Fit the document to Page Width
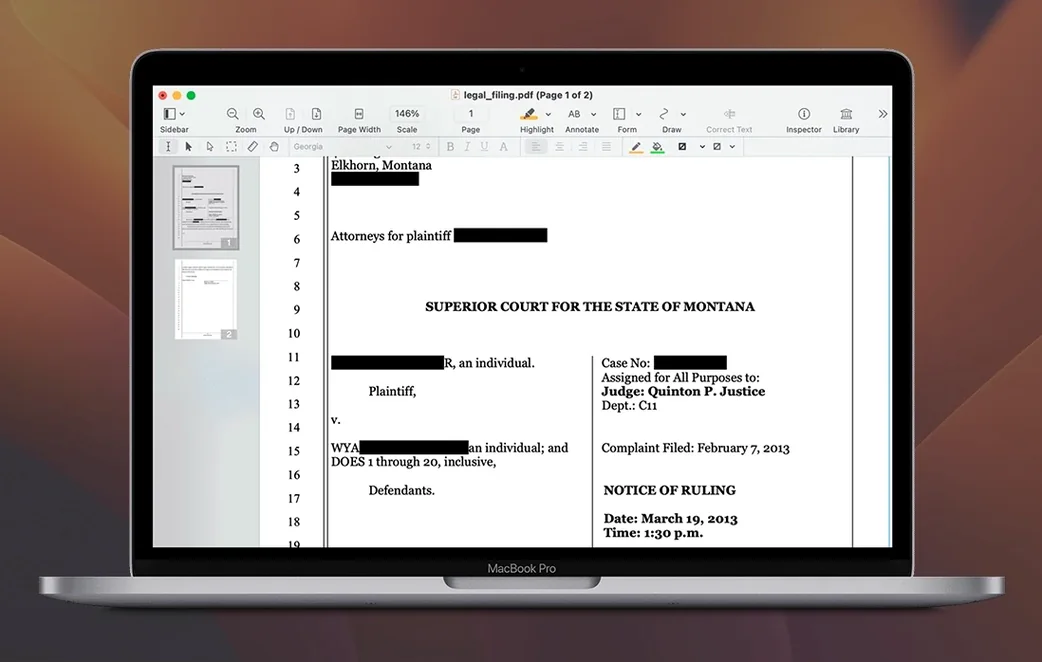The height and width of the screenshot is (662, 1042). tap(359, 114)
